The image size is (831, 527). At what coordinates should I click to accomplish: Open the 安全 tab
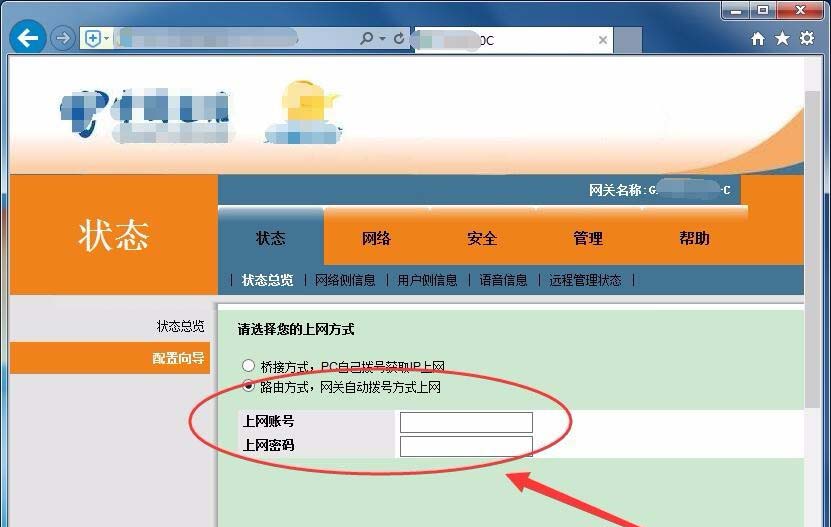point(482,238)
